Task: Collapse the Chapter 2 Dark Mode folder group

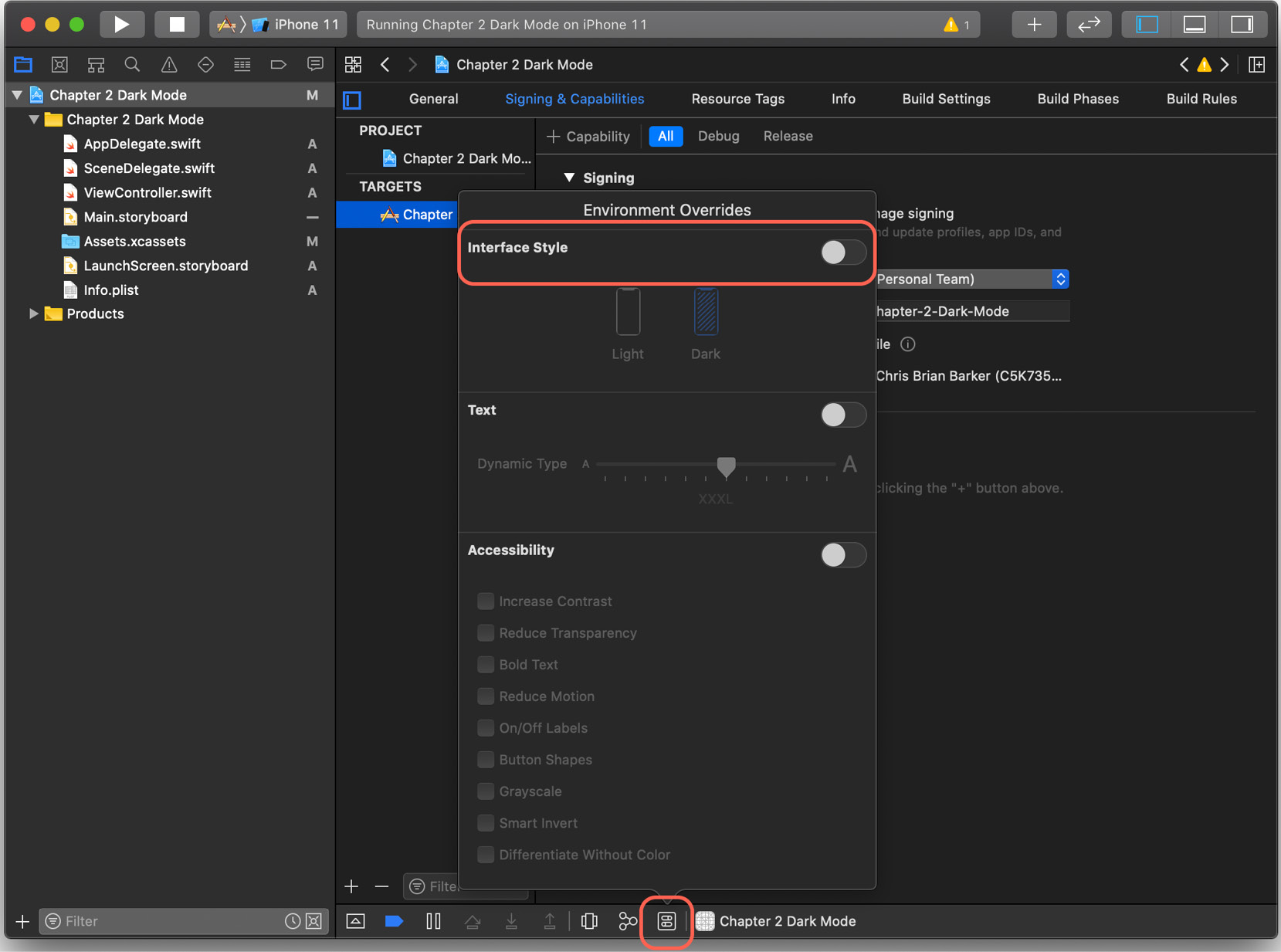Action: click(x=34, y=120)
